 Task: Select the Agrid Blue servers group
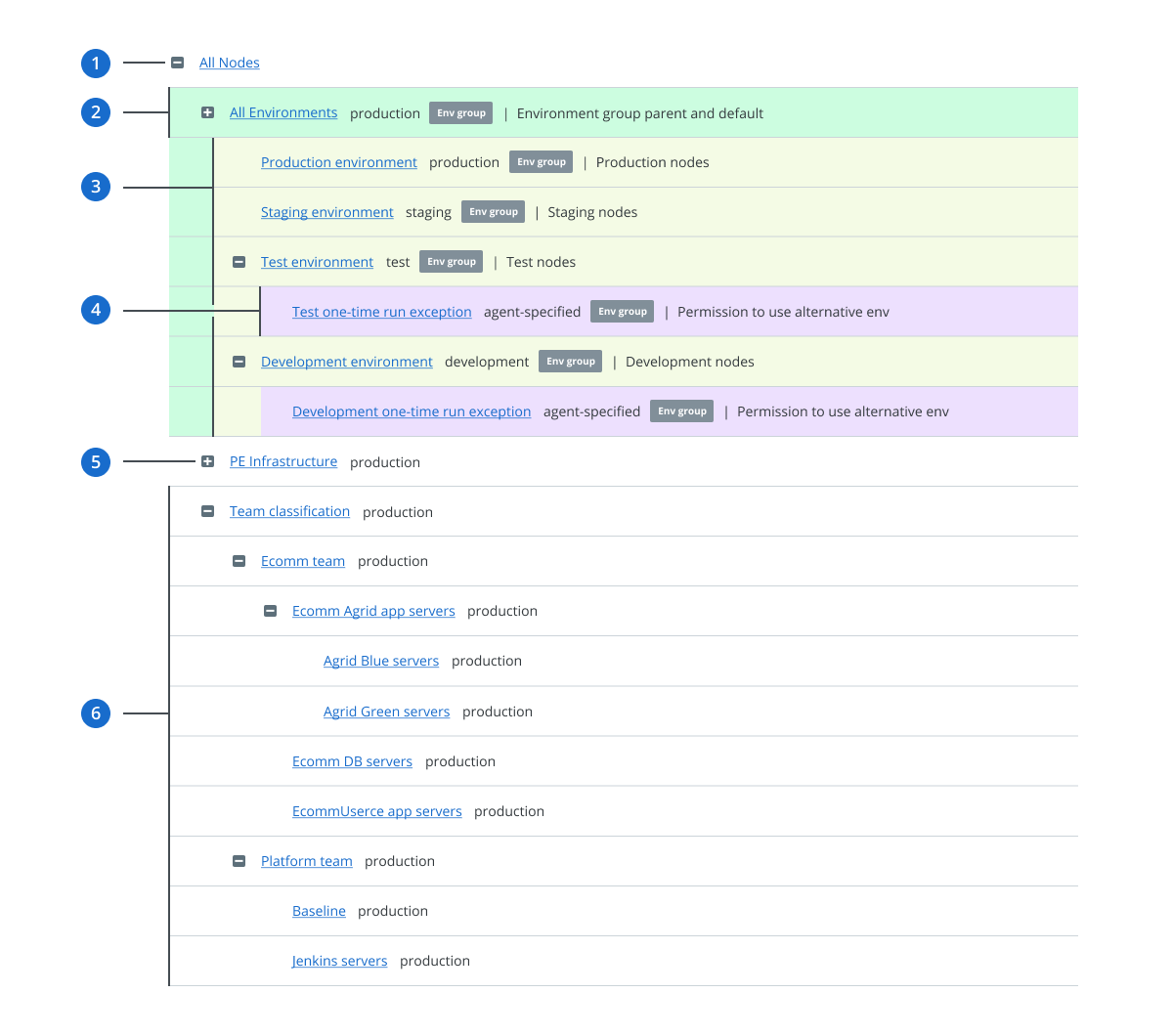point(380,660)
